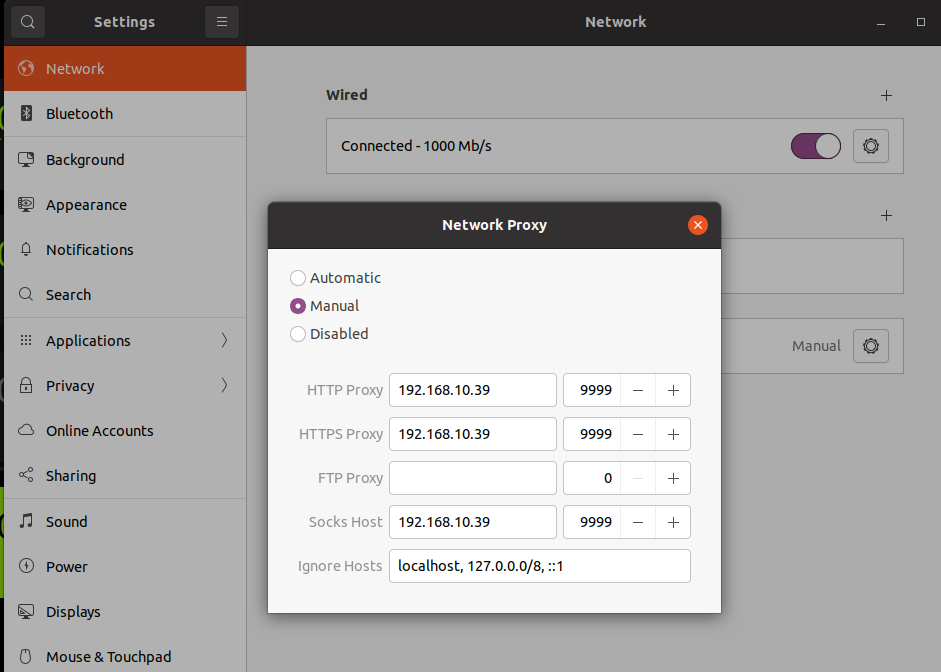Click the HTTPS Proxy address field
This screenshot has width=941, height=672.
coord(473,434)
